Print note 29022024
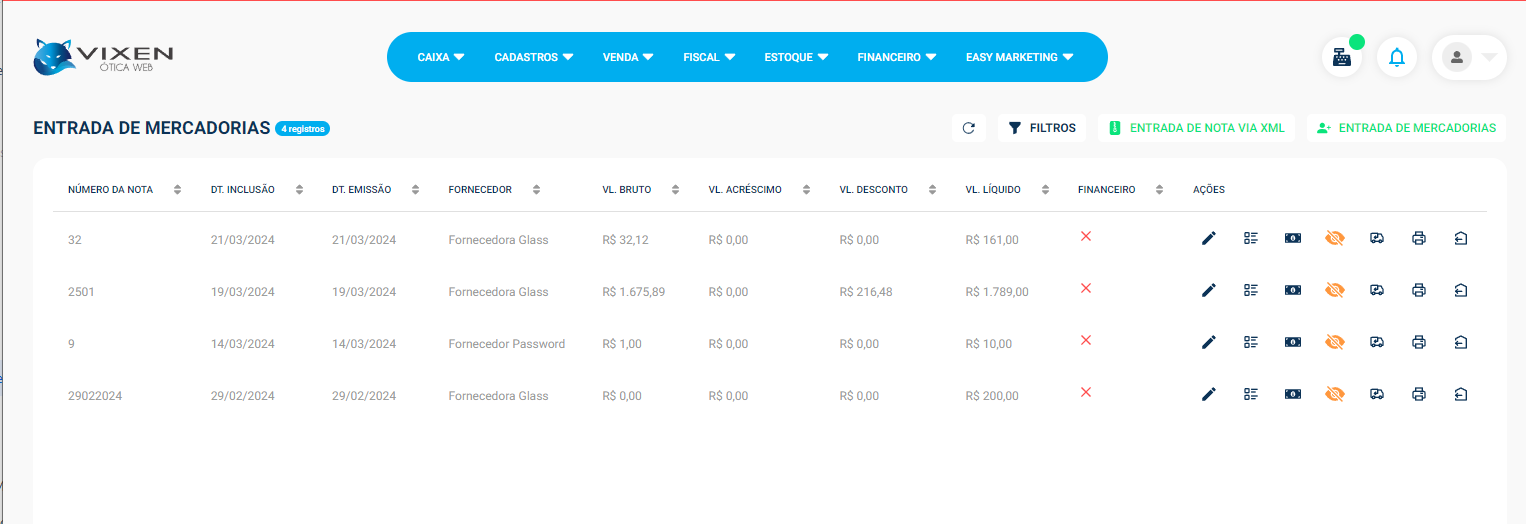Image resolution: width=1526 pixels, height=524 pixels. [x=1418, y=394]
